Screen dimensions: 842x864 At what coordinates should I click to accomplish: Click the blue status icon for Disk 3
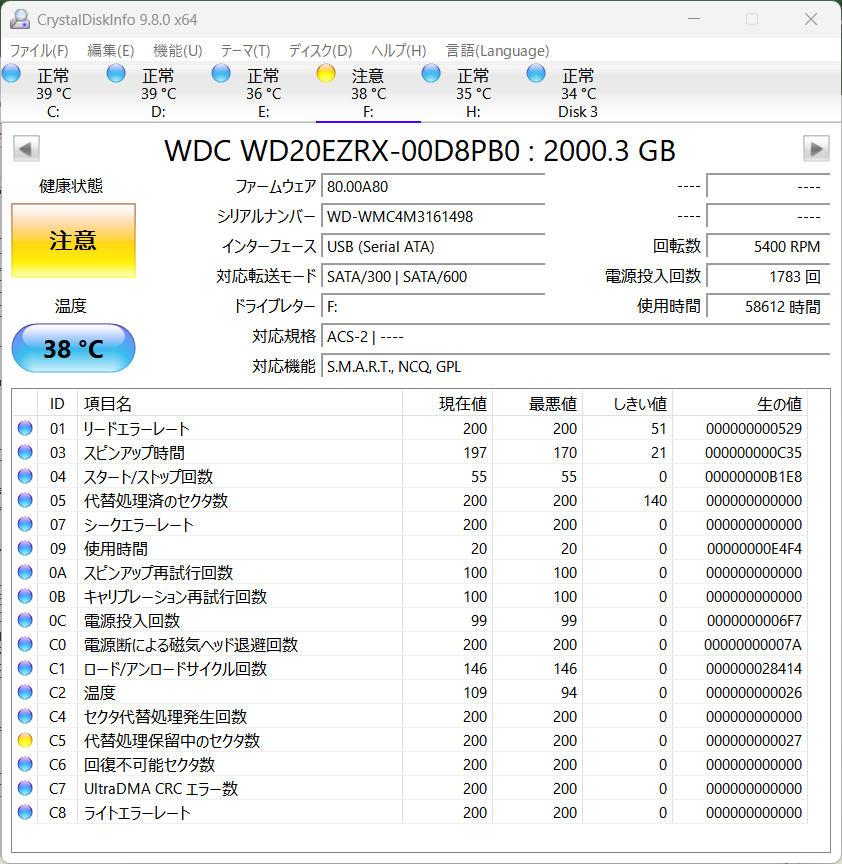click(536, 73)
